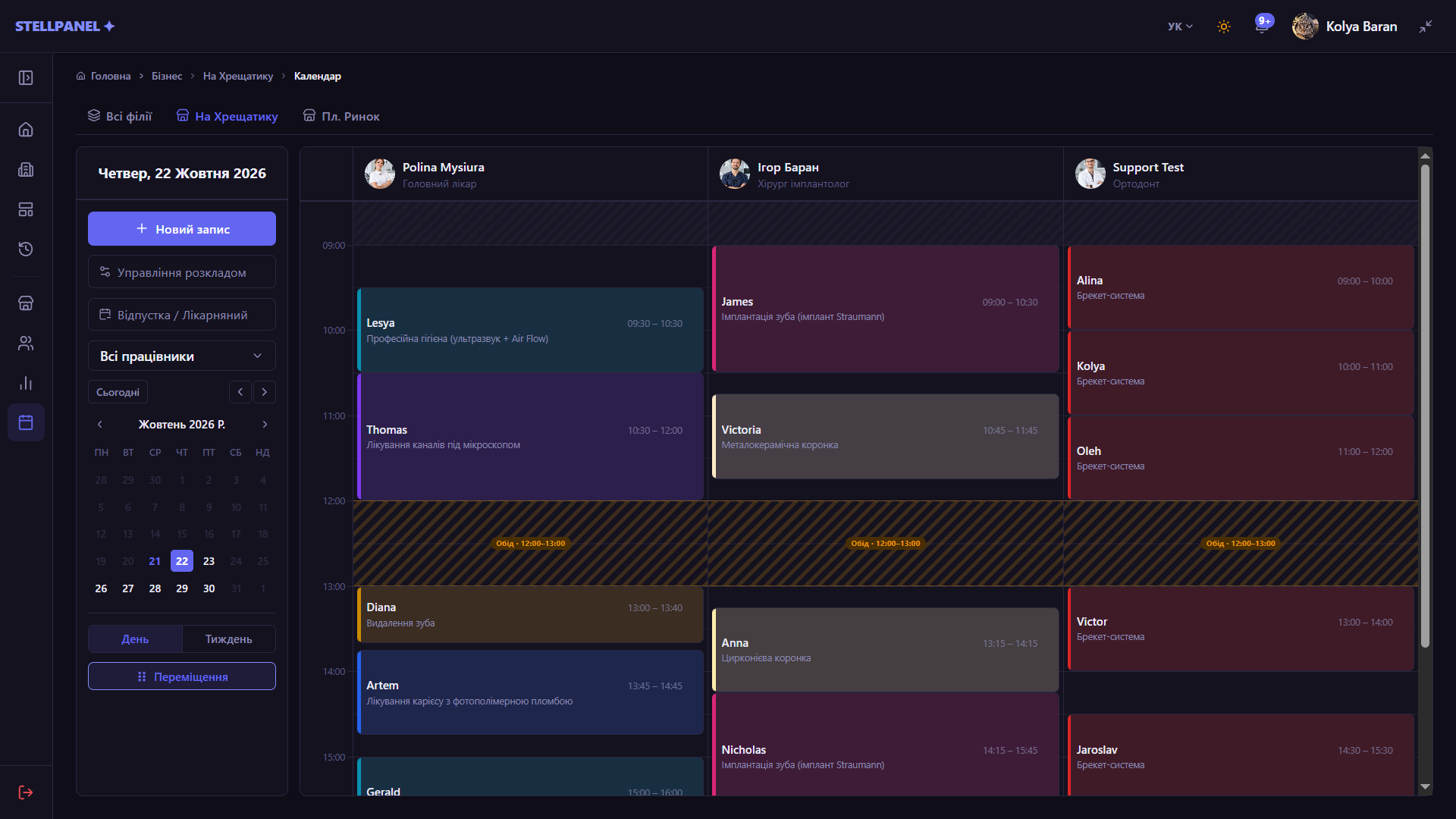Click the STELLPANEL logo
Viewport: 1456px width, 819px height.
coord(65,26)
